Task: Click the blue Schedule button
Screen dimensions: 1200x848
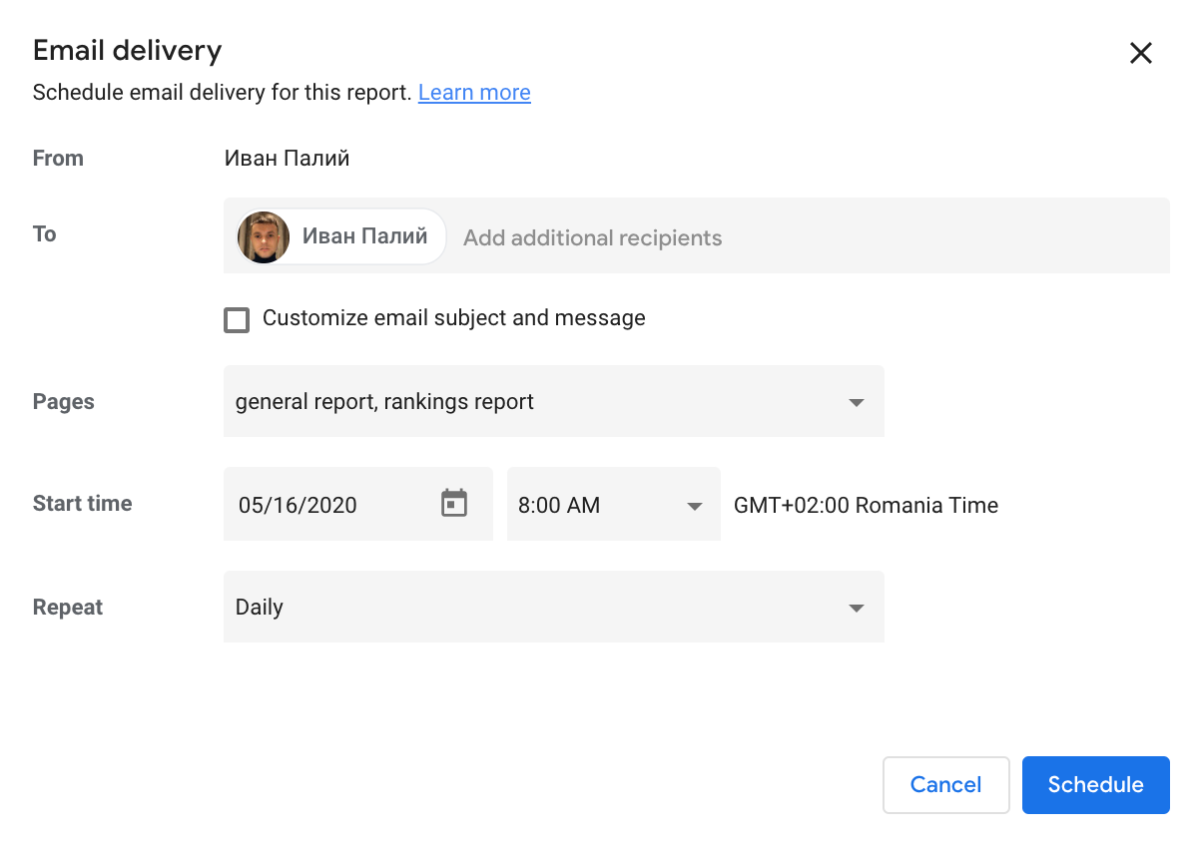Action: click(1095, 785)
